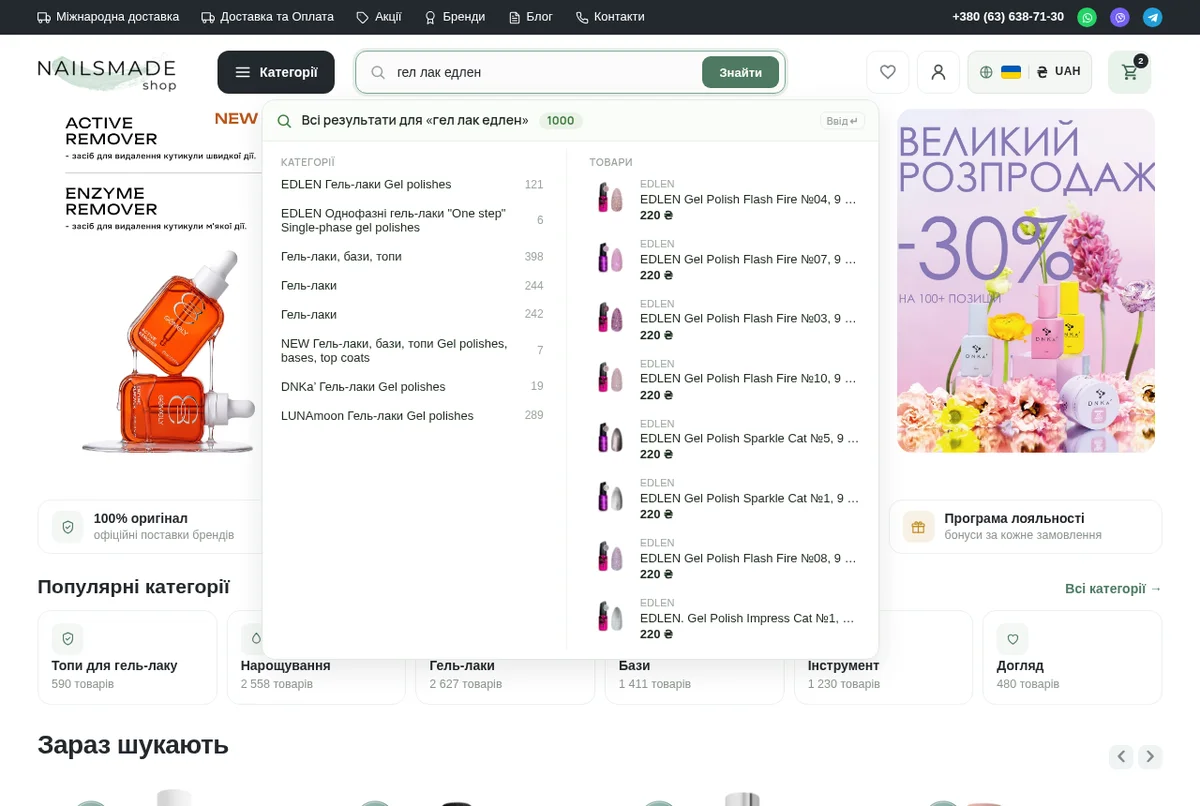Click the shield icon next to 100% оригінал
This screenshot has width=1200, height=806.
point(68,527)
